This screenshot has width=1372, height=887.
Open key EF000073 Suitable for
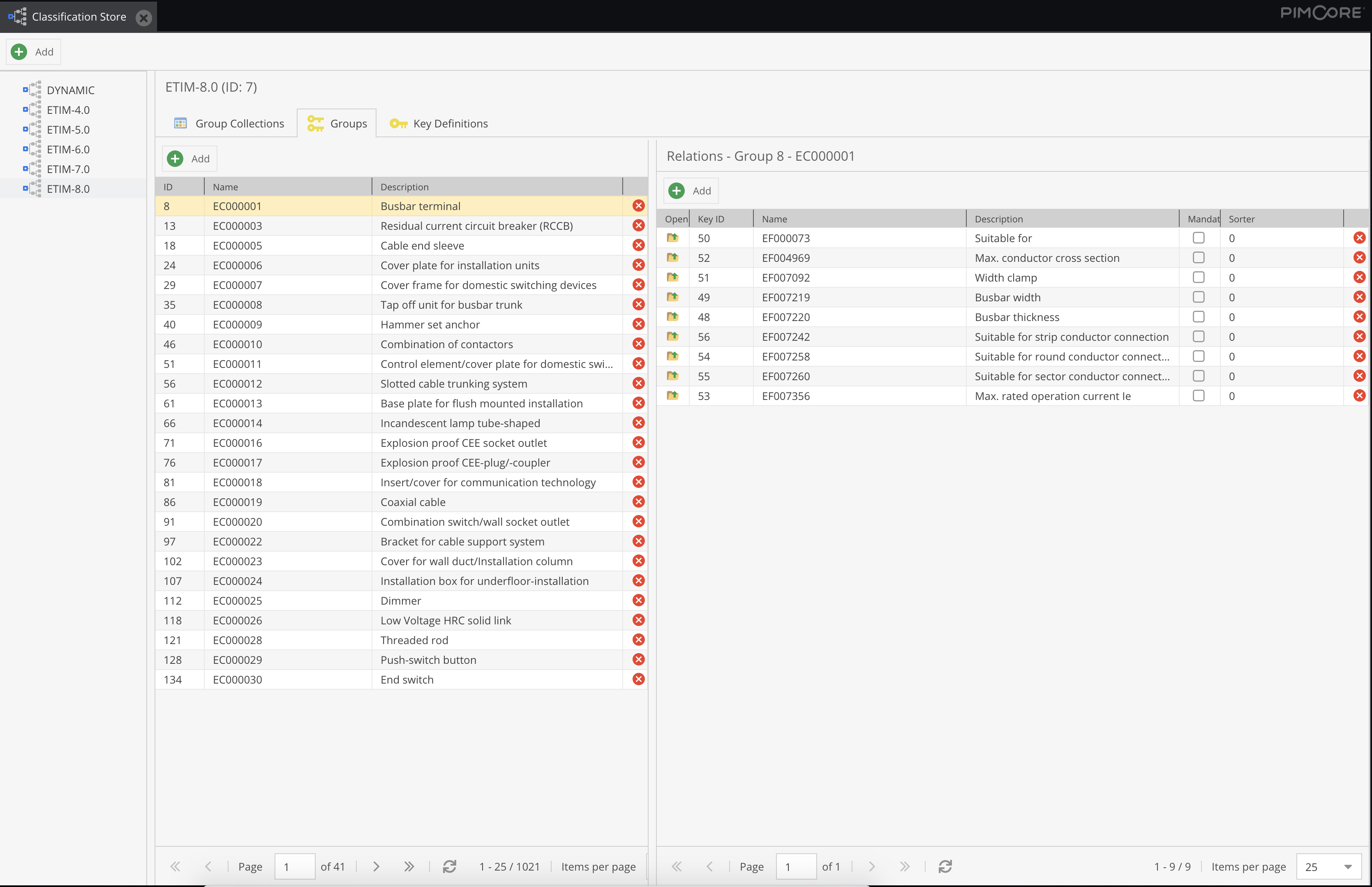coord(672,237)
